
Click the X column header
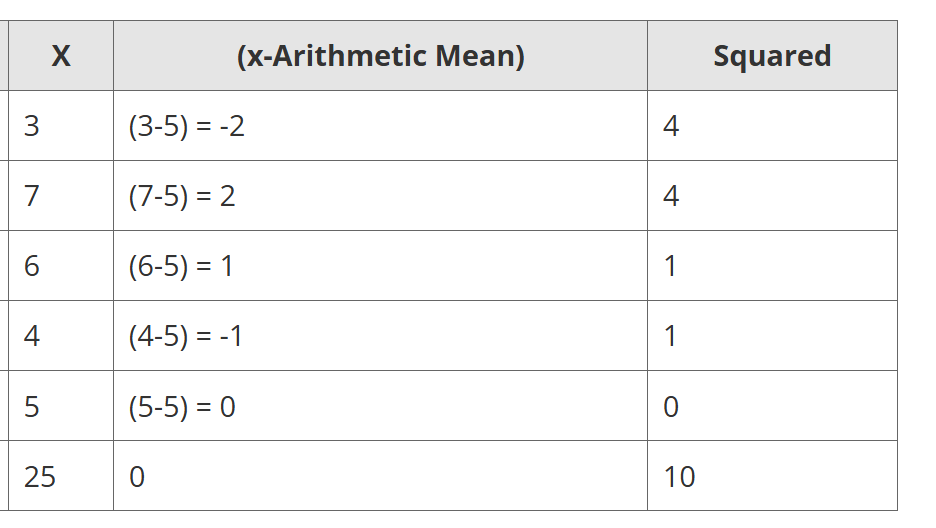click(61, 56)
